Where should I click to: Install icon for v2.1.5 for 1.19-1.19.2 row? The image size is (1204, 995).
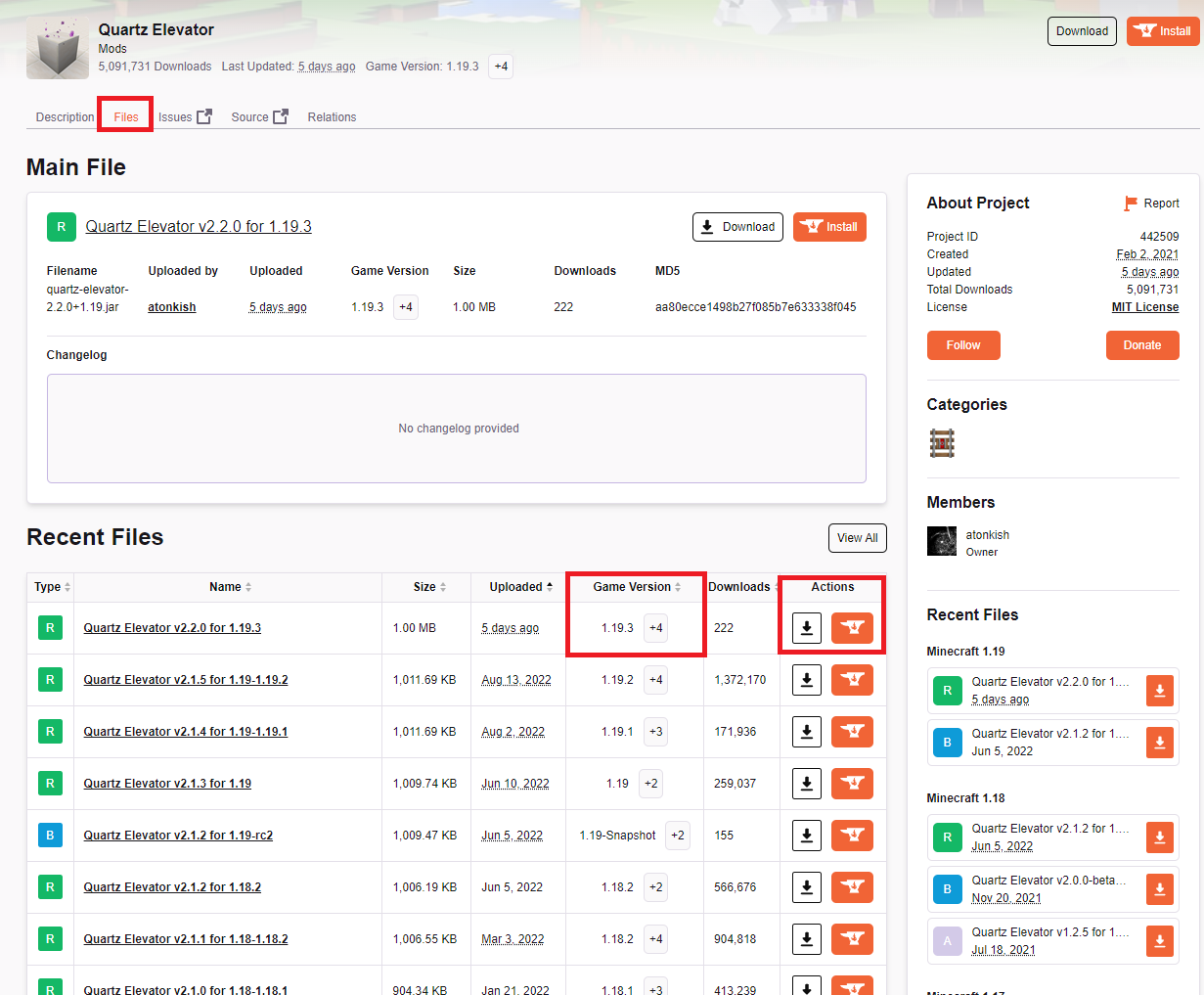[852, 680]
